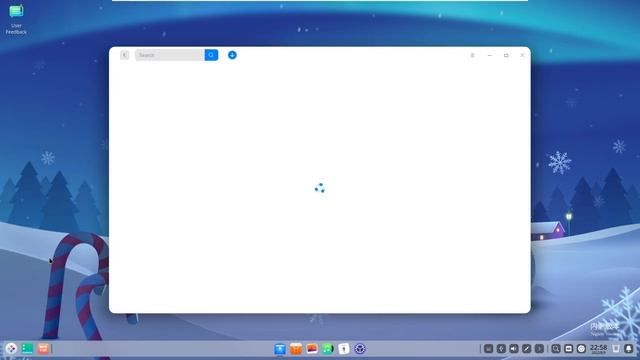The width and height of the screenshot is (640, 360).
Task: Open the downloads manager icon
Action: point(232,55)
